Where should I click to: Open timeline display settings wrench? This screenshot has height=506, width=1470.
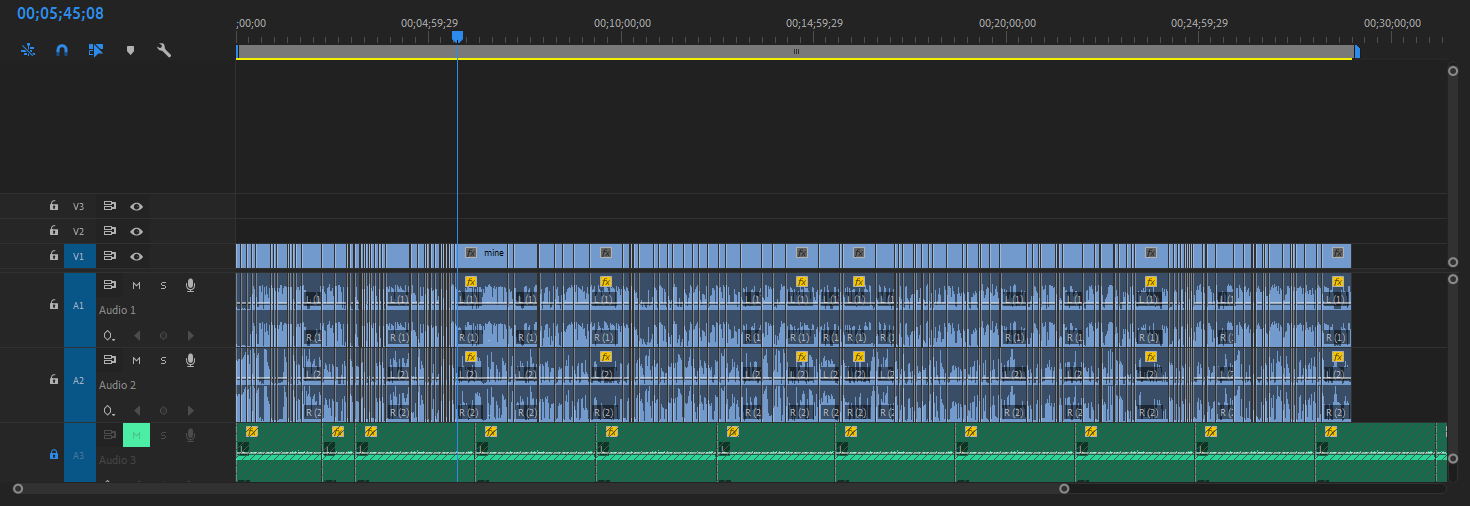[x=164, y=49]
